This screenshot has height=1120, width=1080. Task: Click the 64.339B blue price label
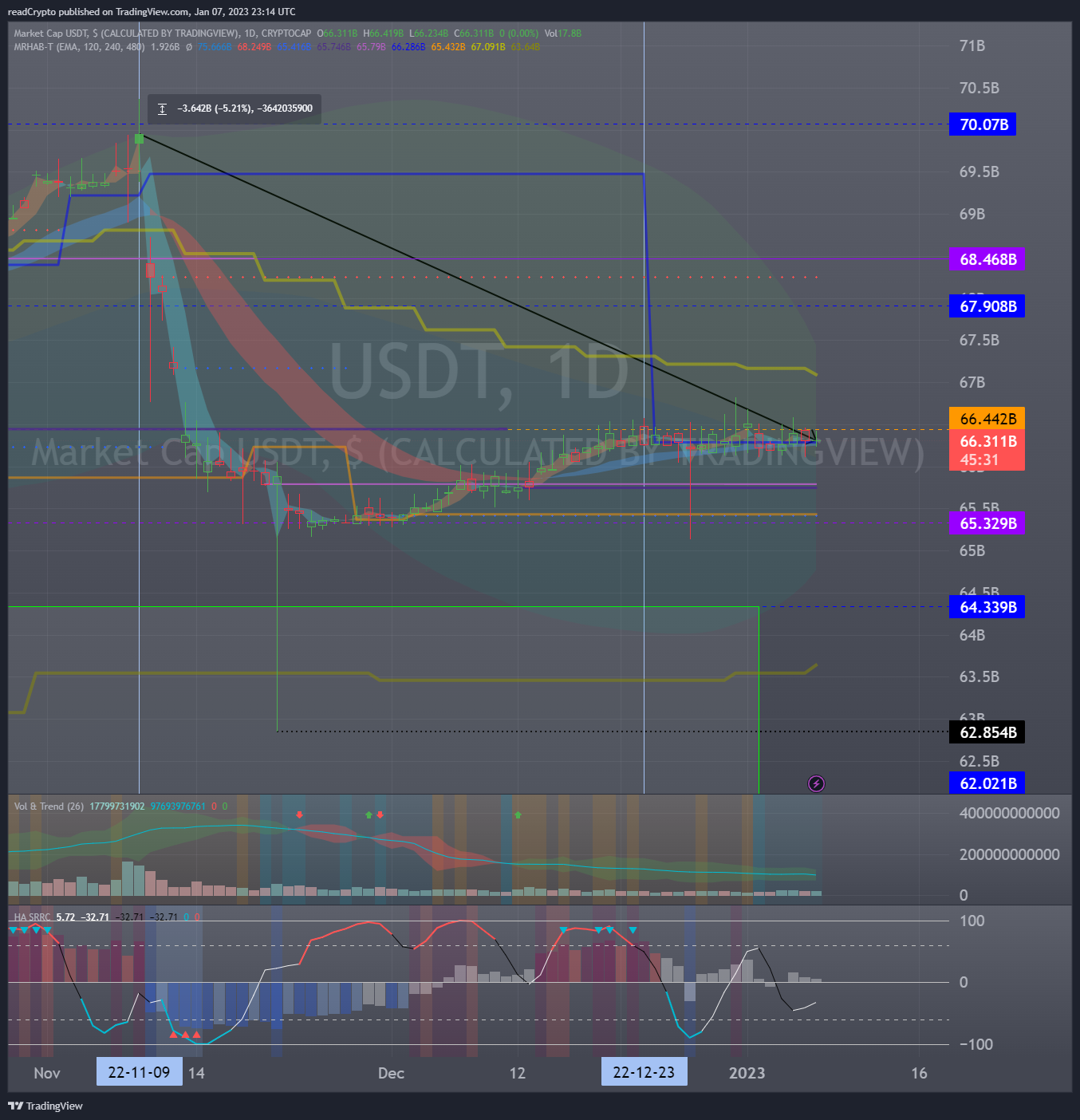(987, 607)
